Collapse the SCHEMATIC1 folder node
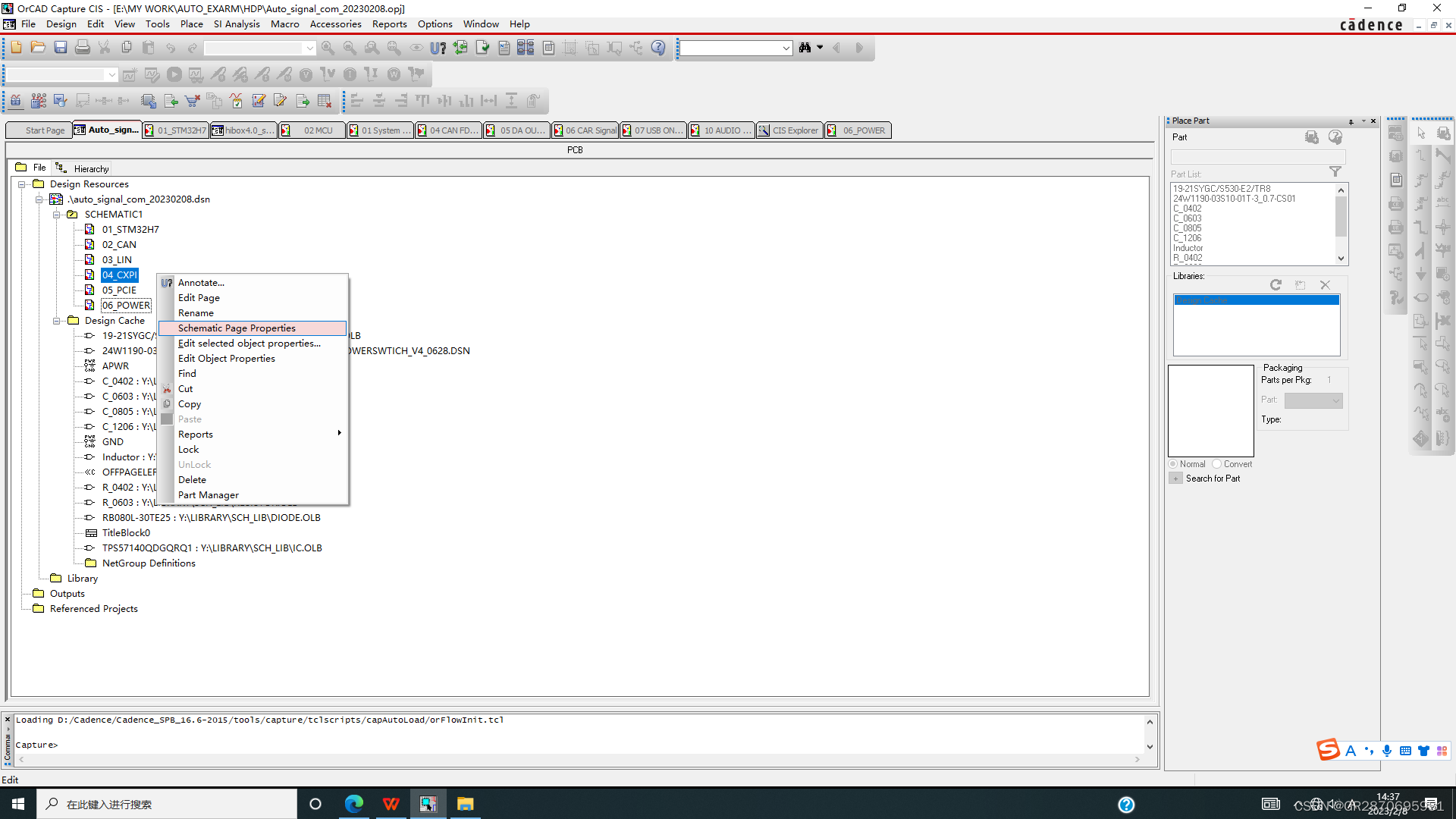1456x819 pixels. (x=56, y=215)
